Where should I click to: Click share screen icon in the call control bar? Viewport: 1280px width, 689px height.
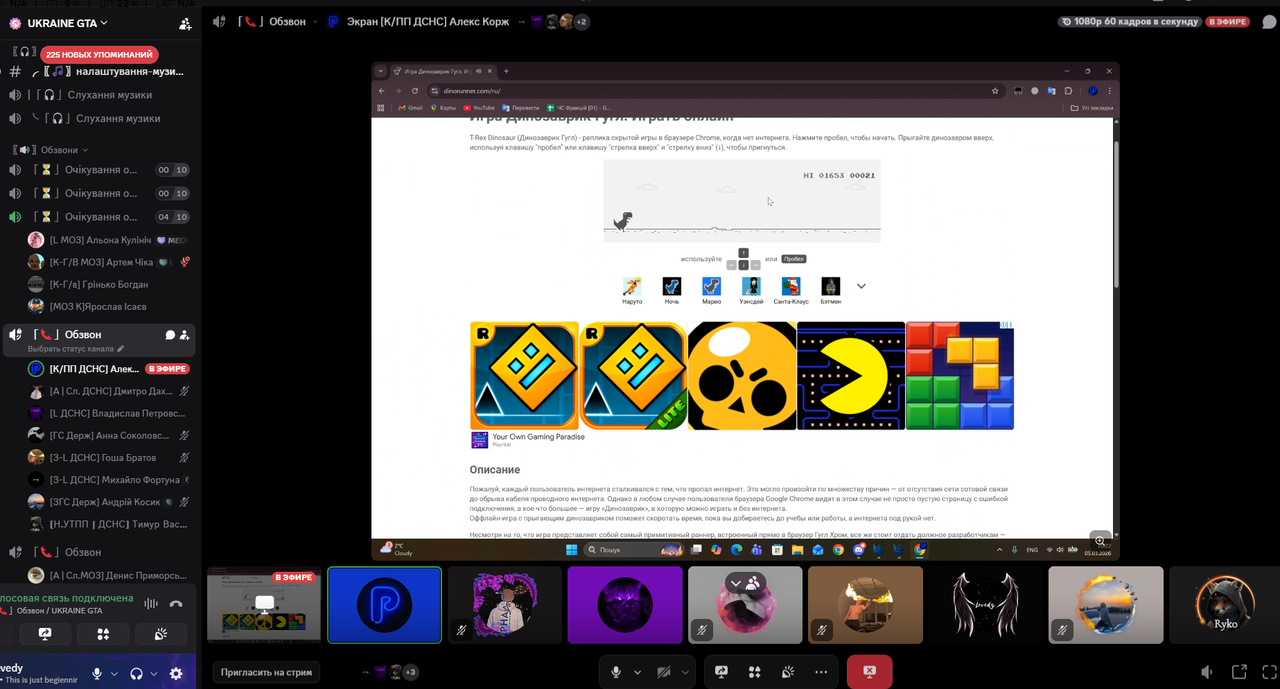tap(721, 672)
